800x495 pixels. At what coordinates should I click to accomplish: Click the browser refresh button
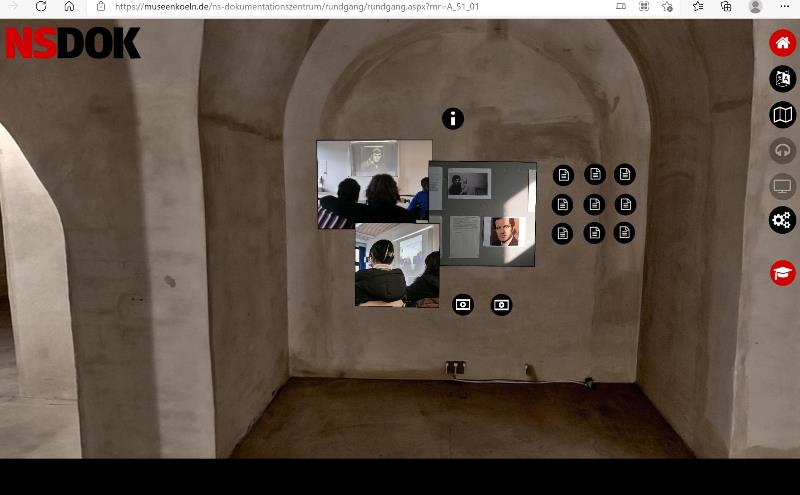(x=41, y=6)
